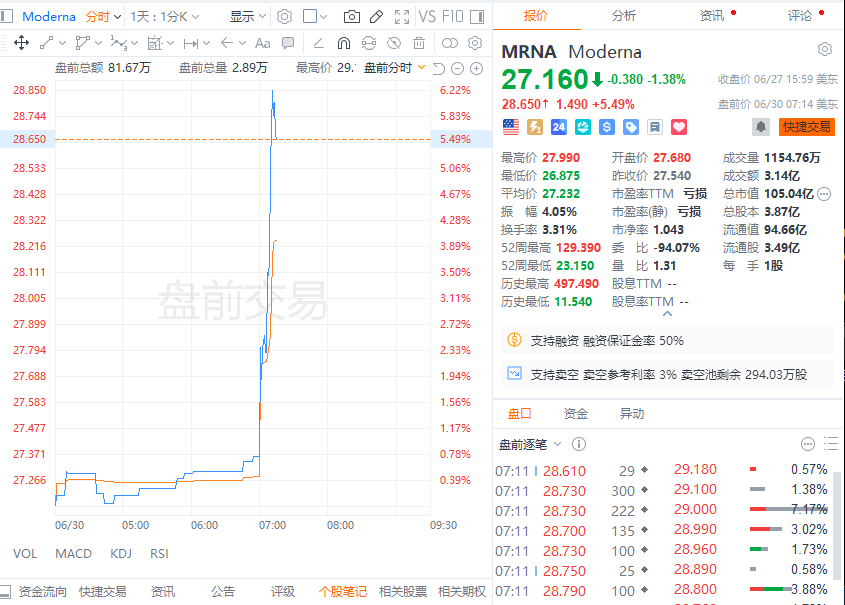Open the 分时 chart type dropdown
The image size is (845, 605).
coord(103,17)
